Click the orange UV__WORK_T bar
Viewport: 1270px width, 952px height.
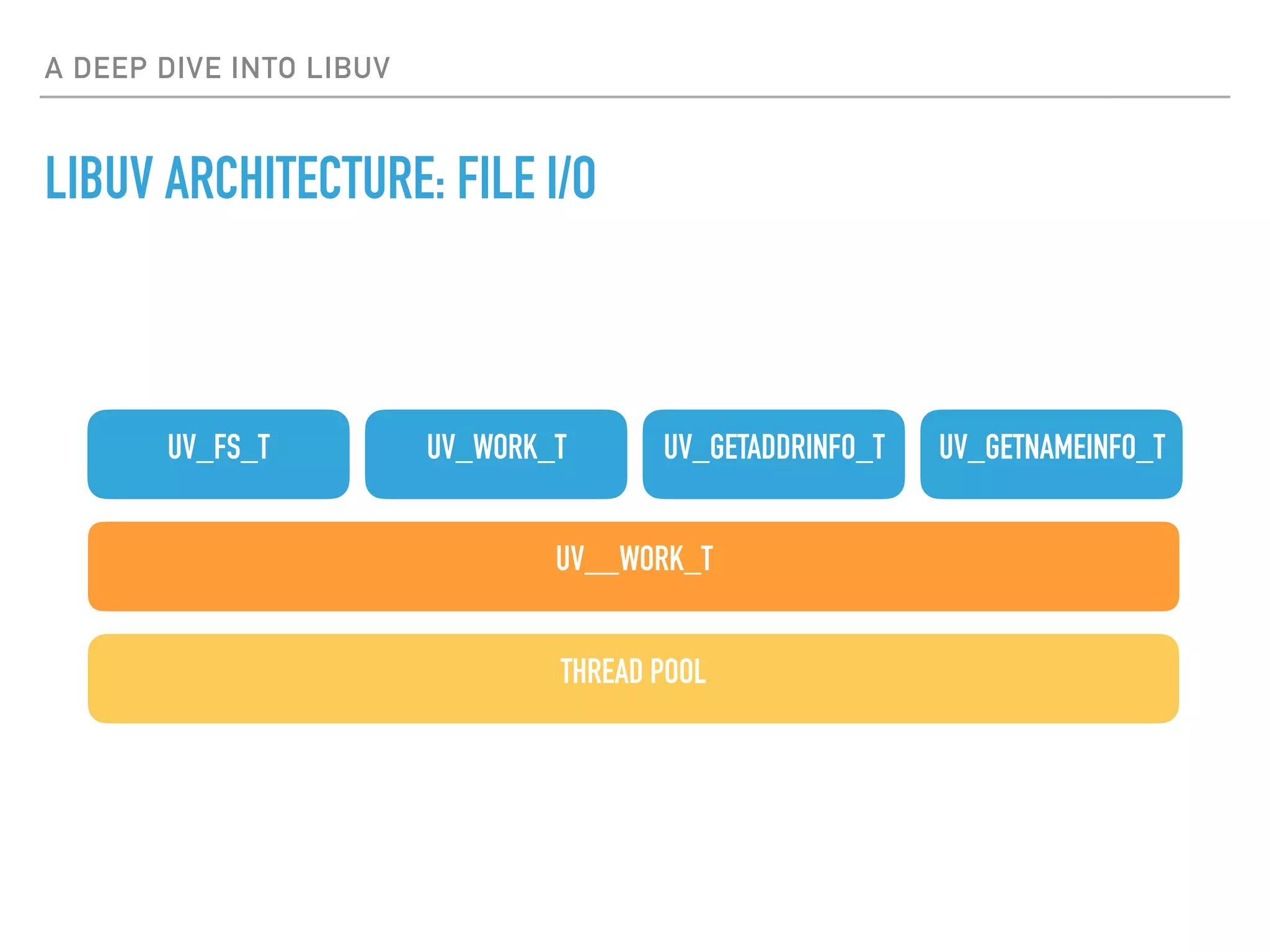coord(633,566)
